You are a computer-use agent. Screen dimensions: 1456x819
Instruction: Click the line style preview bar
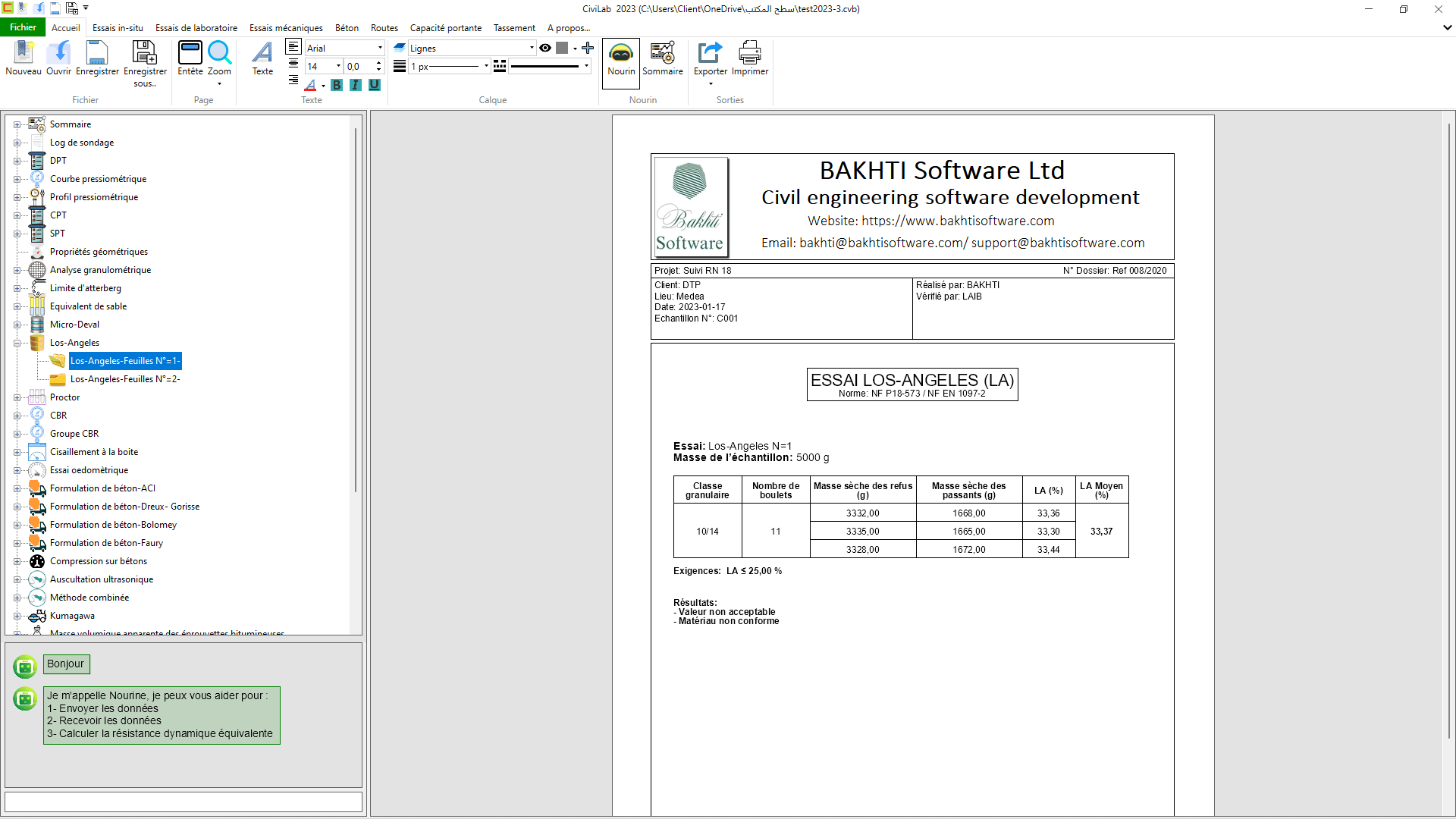click(x=544, y=66)
